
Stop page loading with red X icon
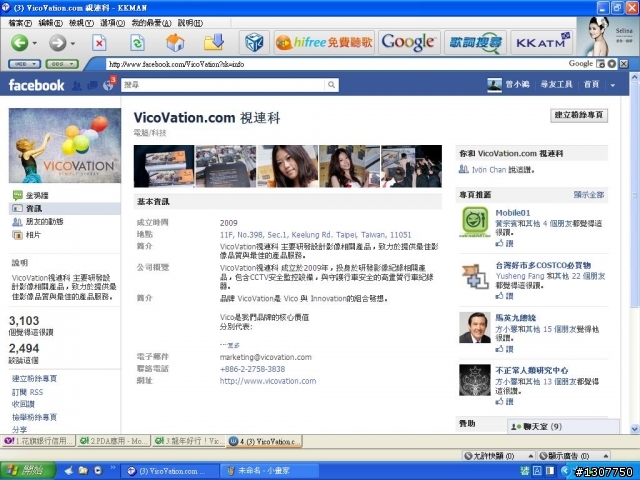[x=99, y=43]
